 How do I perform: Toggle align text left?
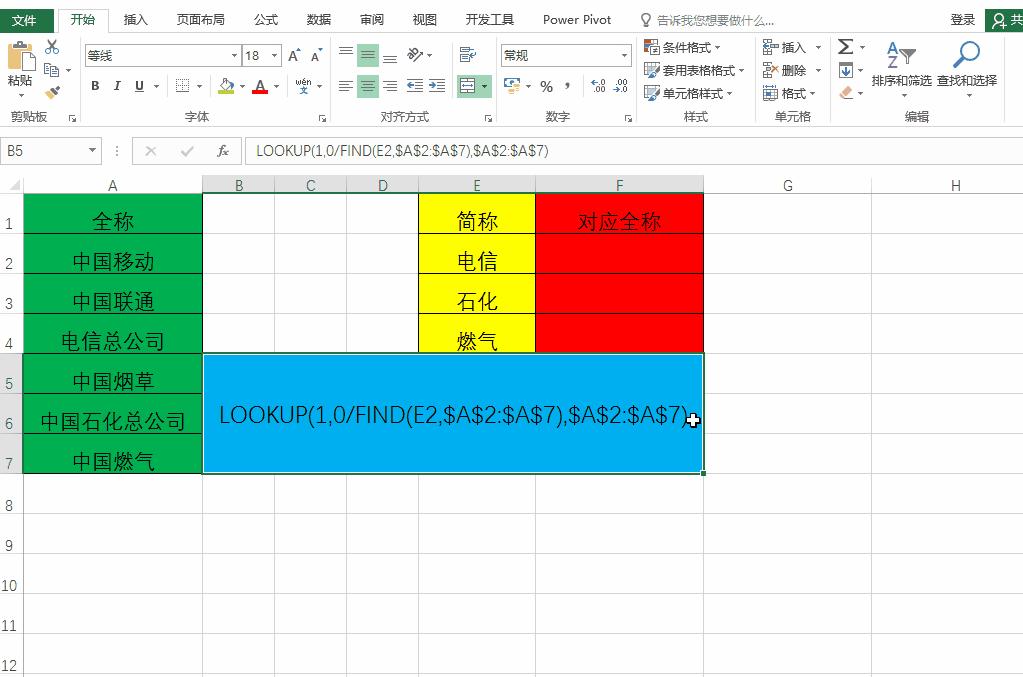(x=346, y=85)
